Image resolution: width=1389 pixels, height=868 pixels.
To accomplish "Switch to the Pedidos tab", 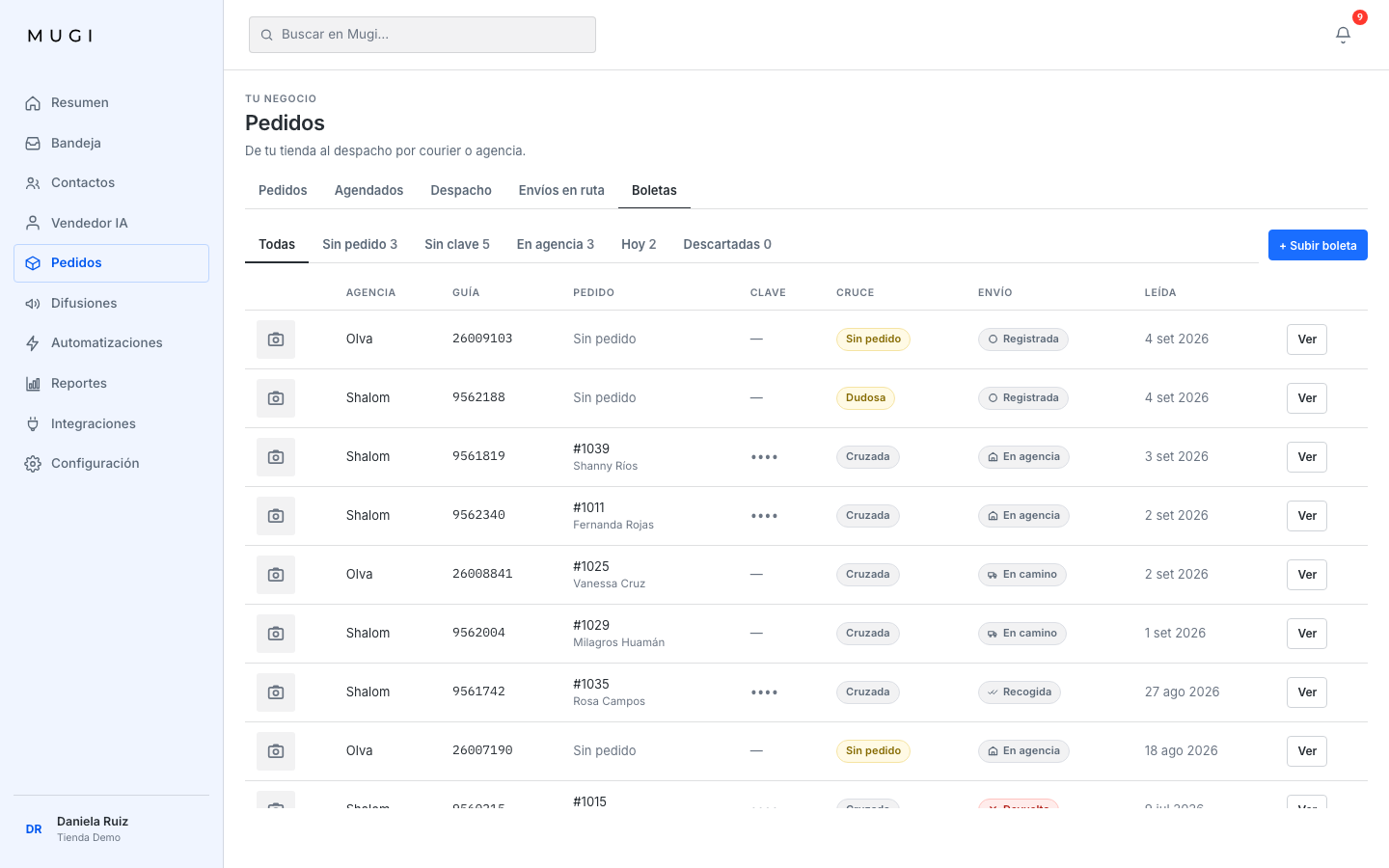I will [x=283, y=190].
